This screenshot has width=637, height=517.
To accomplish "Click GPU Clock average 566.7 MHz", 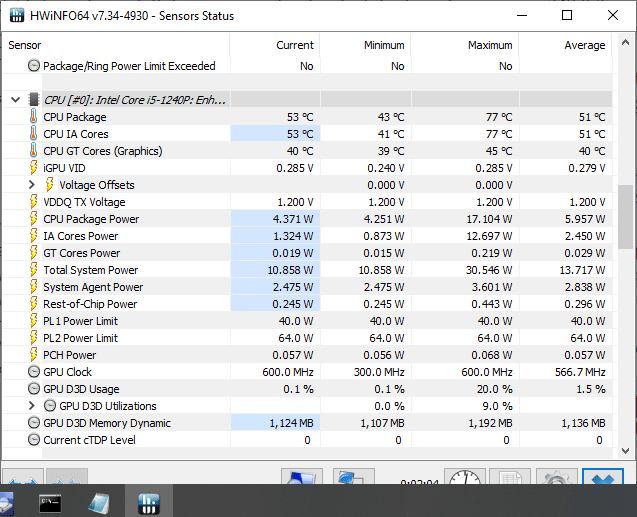I will click(580, 372).
